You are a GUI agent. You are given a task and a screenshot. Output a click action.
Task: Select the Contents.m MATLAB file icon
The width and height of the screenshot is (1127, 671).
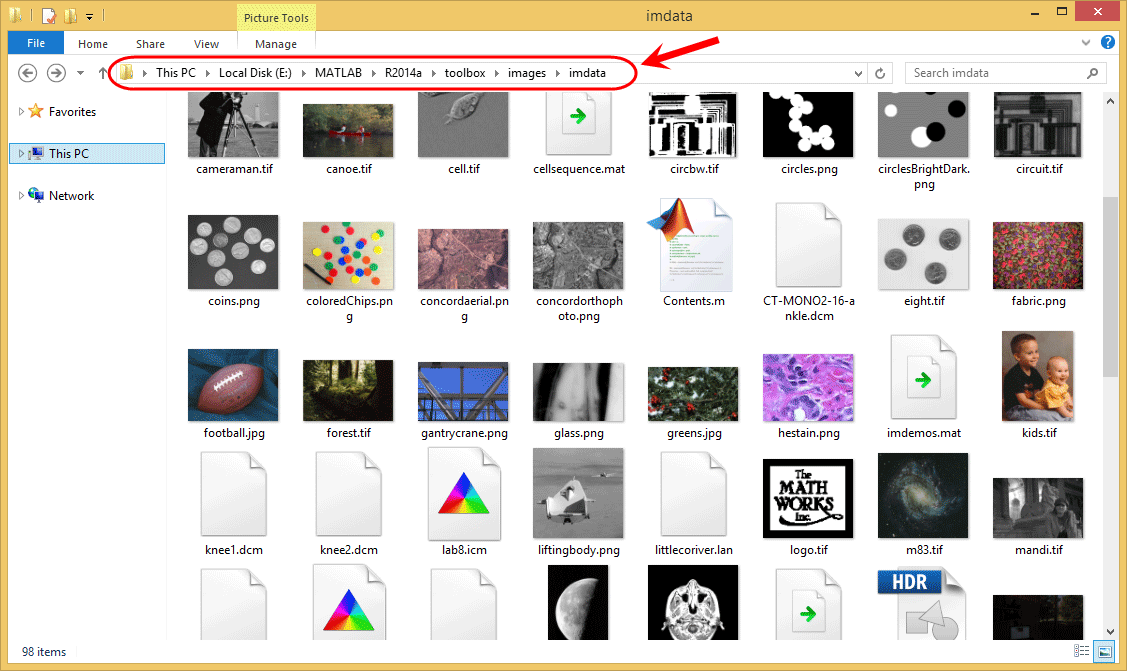pyautogui.click(x=690, y=245)
